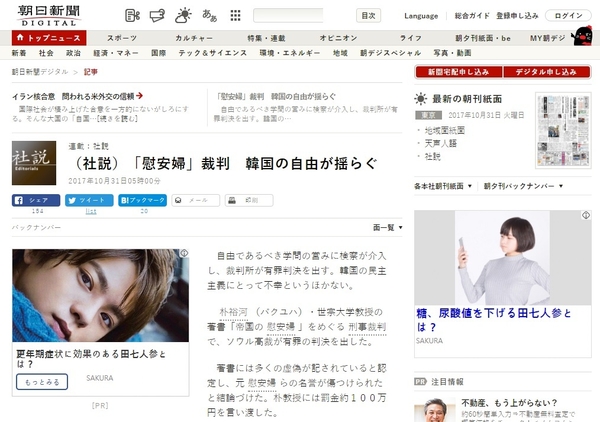Click the デジタル申し込み red button
The height and width of the screenshot is (422, 600).
(x=547, y=72)
